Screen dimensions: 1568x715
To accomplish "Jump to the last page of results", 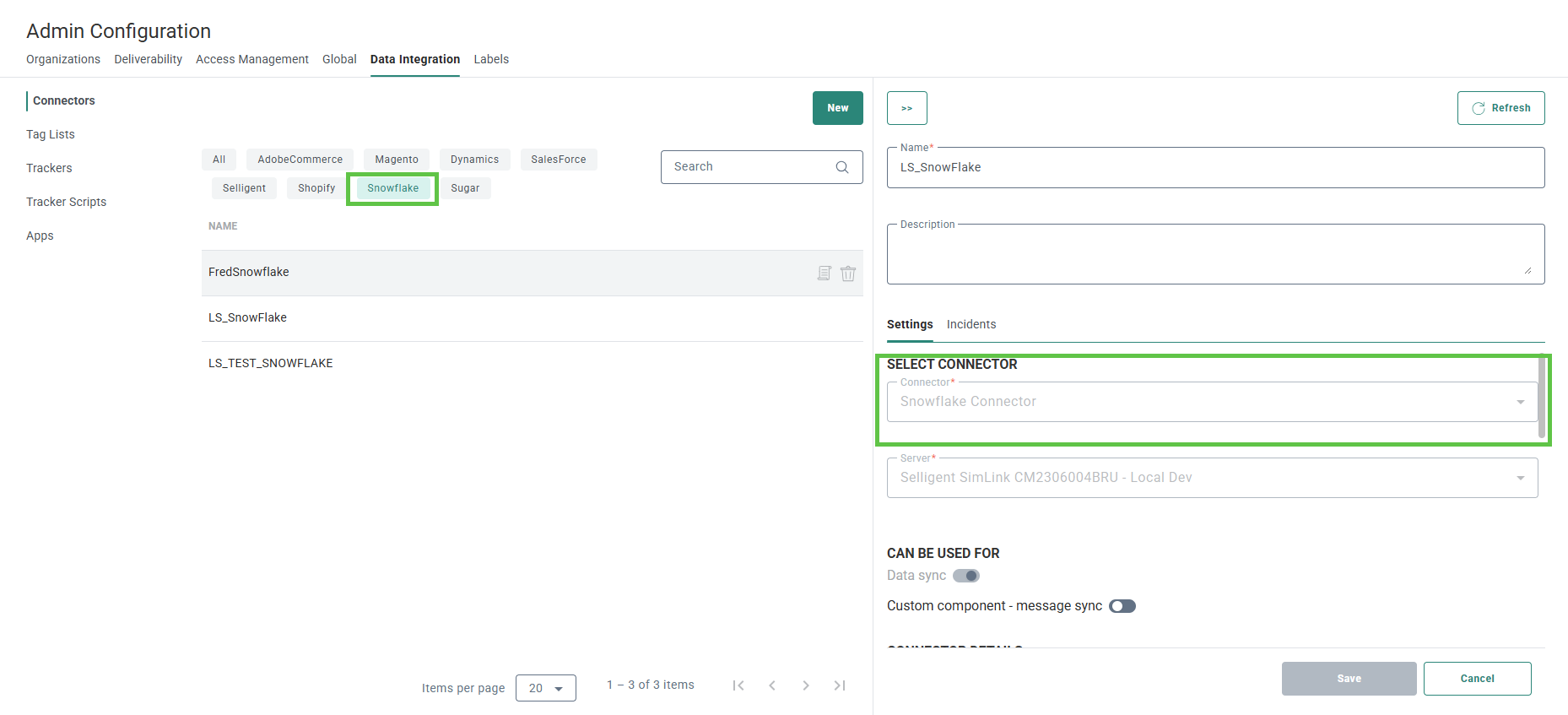I will pos(840,685).
